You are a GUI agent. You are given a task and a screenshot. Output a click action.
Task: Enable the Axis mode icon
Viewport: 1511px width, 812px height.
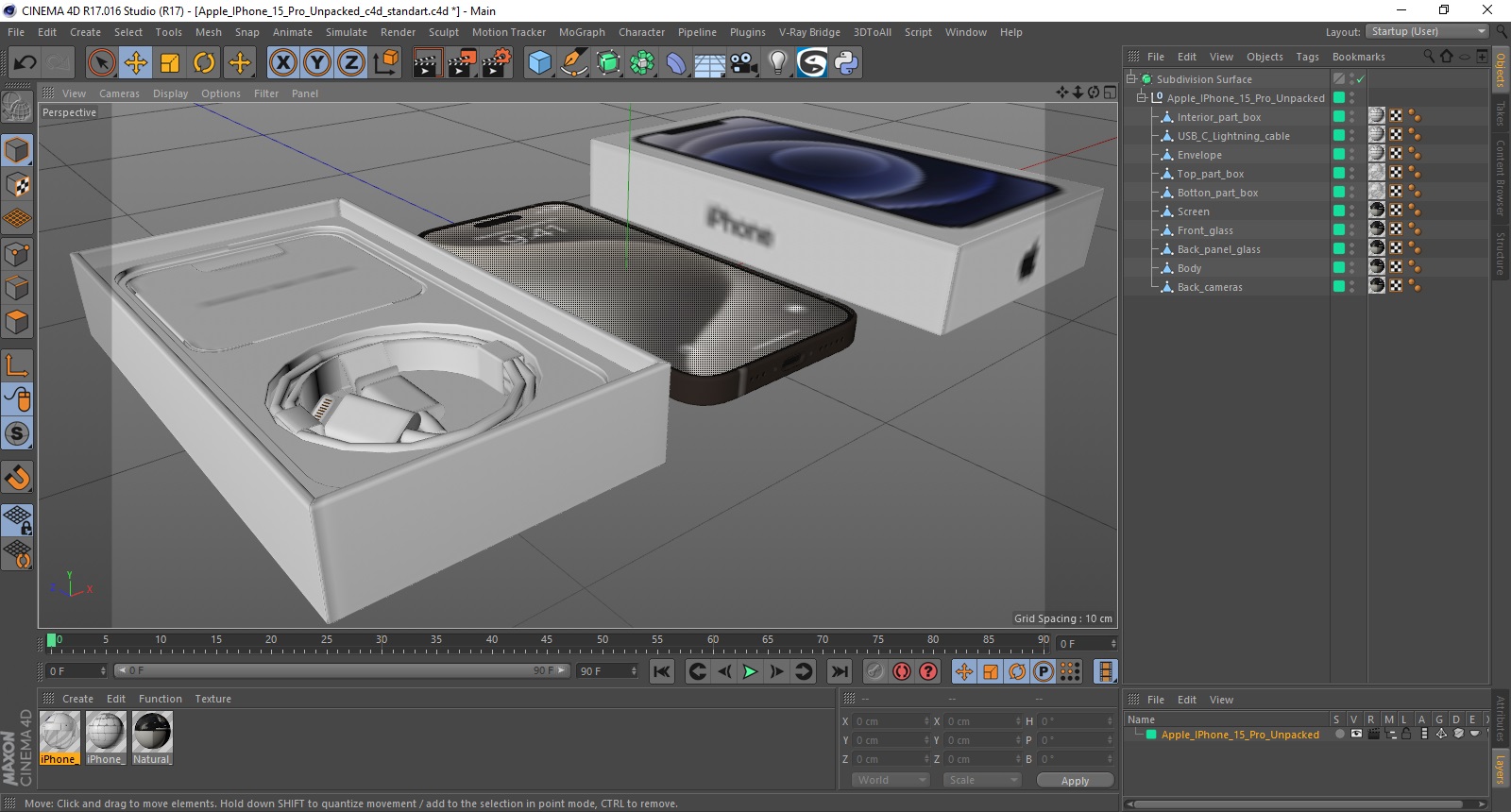tap(18, 365)
